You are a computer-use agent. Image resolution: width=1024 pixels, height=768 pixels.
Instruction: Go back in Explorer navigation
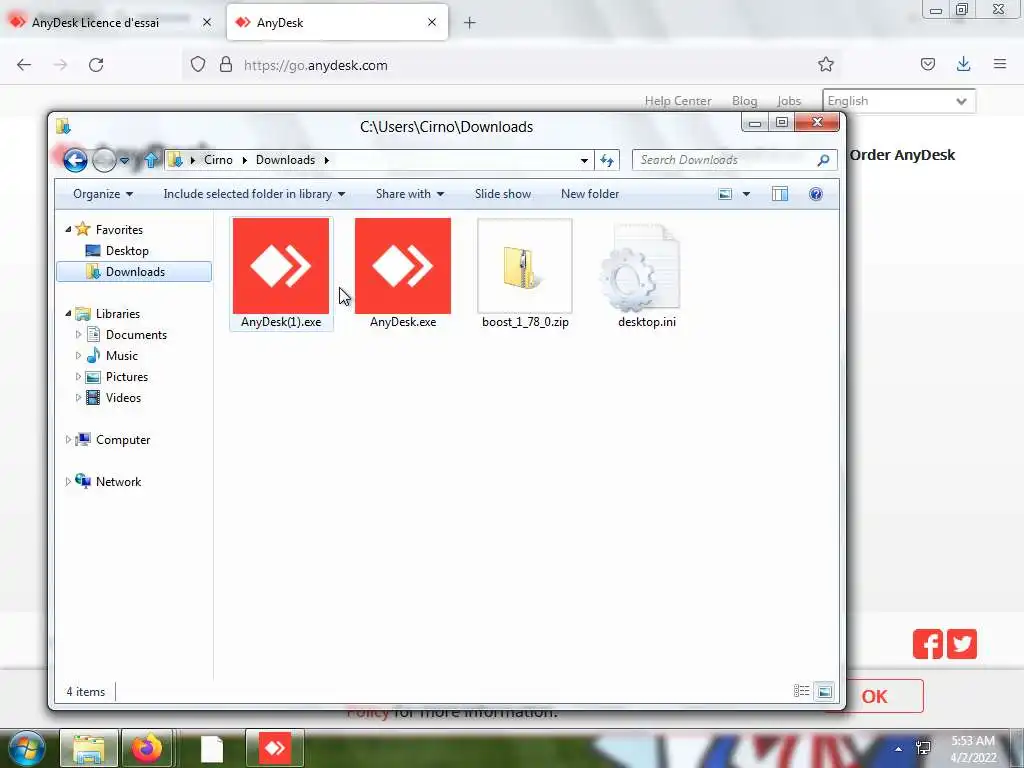tap(75, 160)
